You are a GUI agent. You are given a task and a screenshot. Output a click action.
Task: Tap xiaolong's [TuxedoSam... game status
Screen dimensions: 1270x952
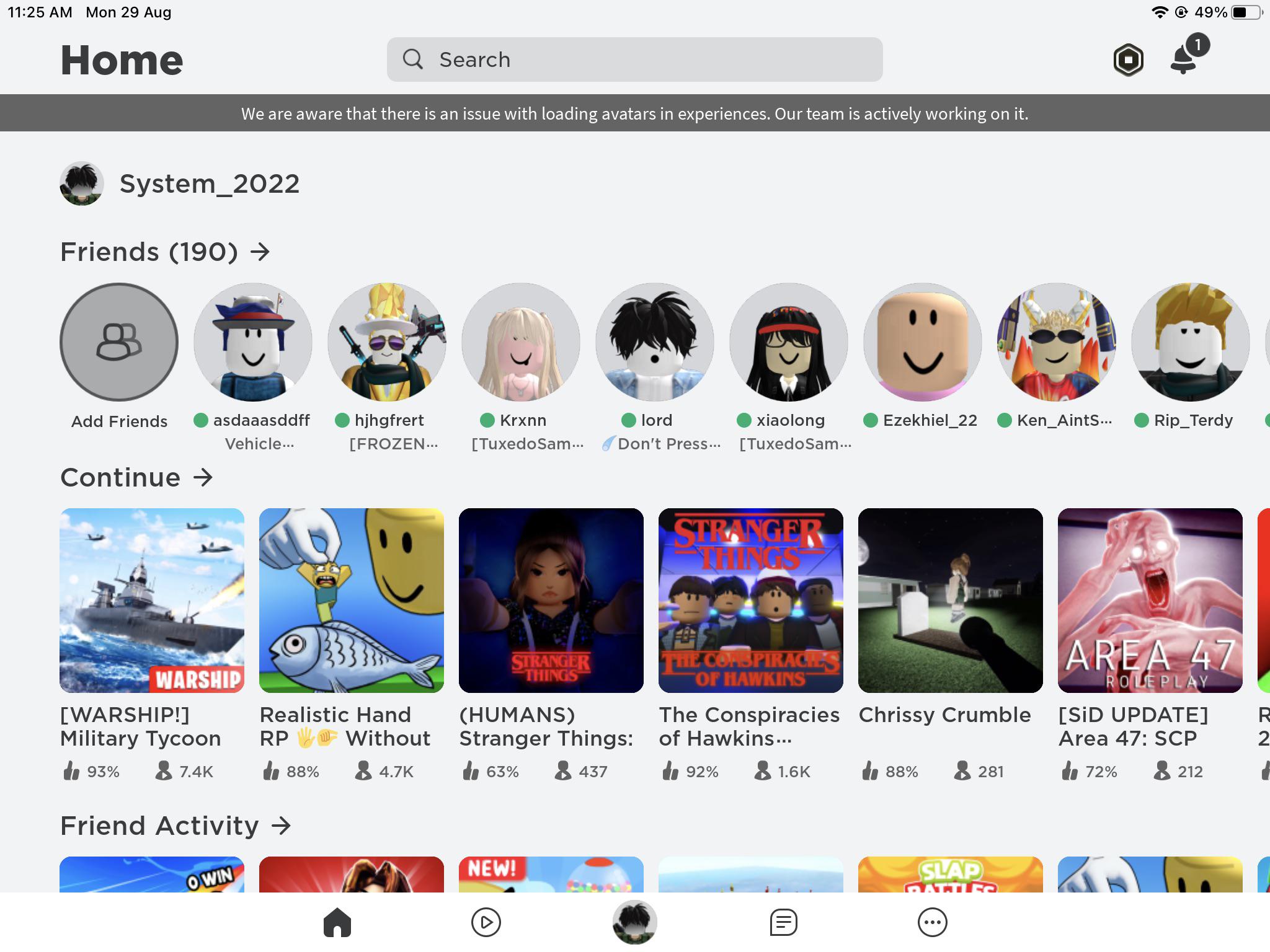tap(795, 444)
